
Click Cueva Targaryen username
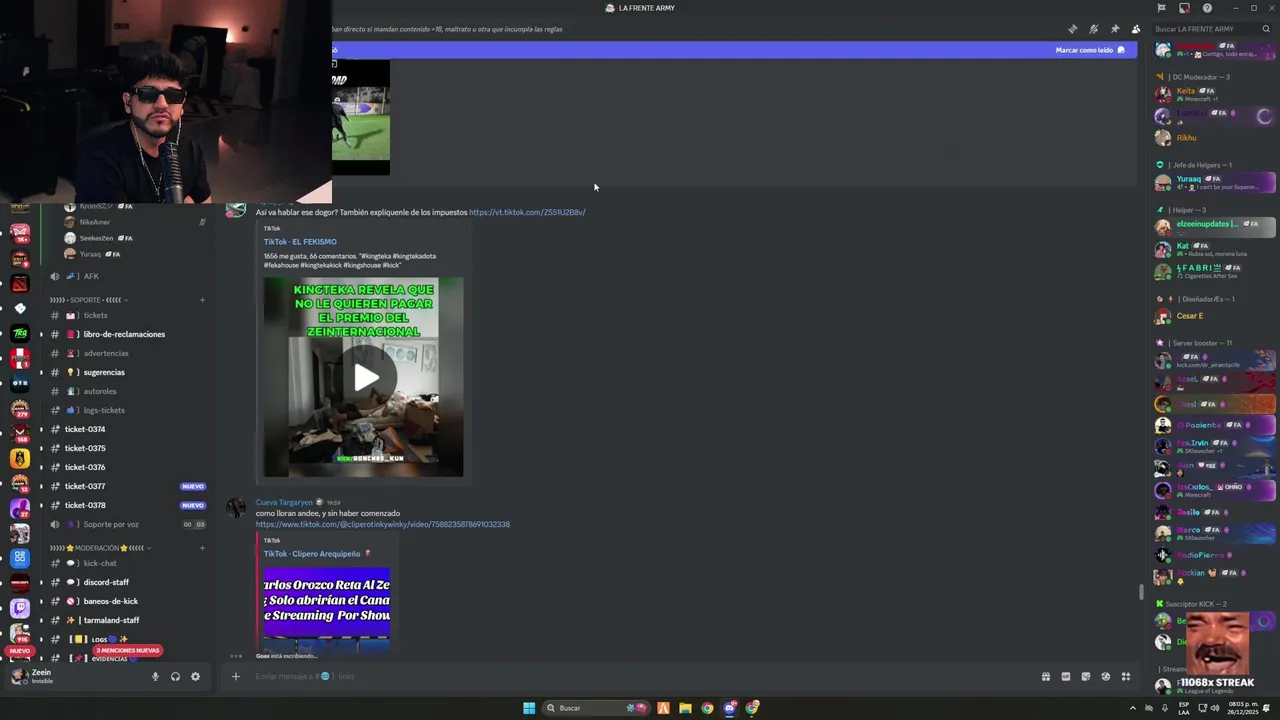[x=284, y=503]
